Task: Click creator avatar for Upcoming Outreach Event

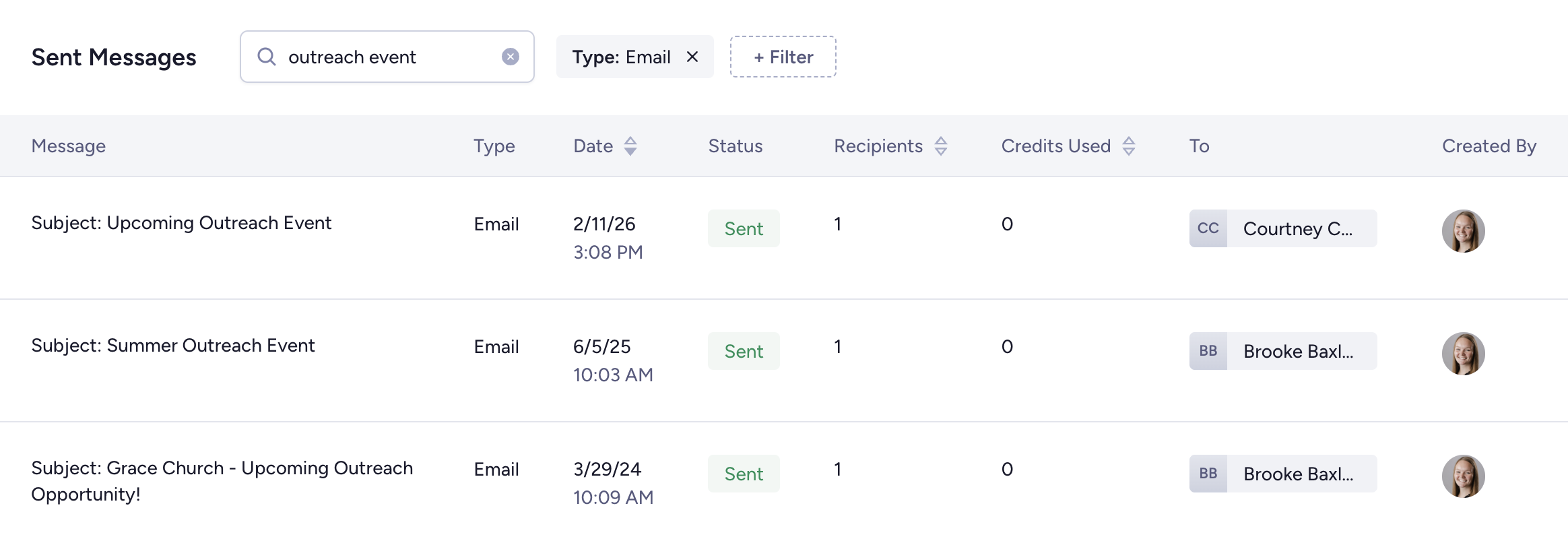Action: (x=1463, y=231)
